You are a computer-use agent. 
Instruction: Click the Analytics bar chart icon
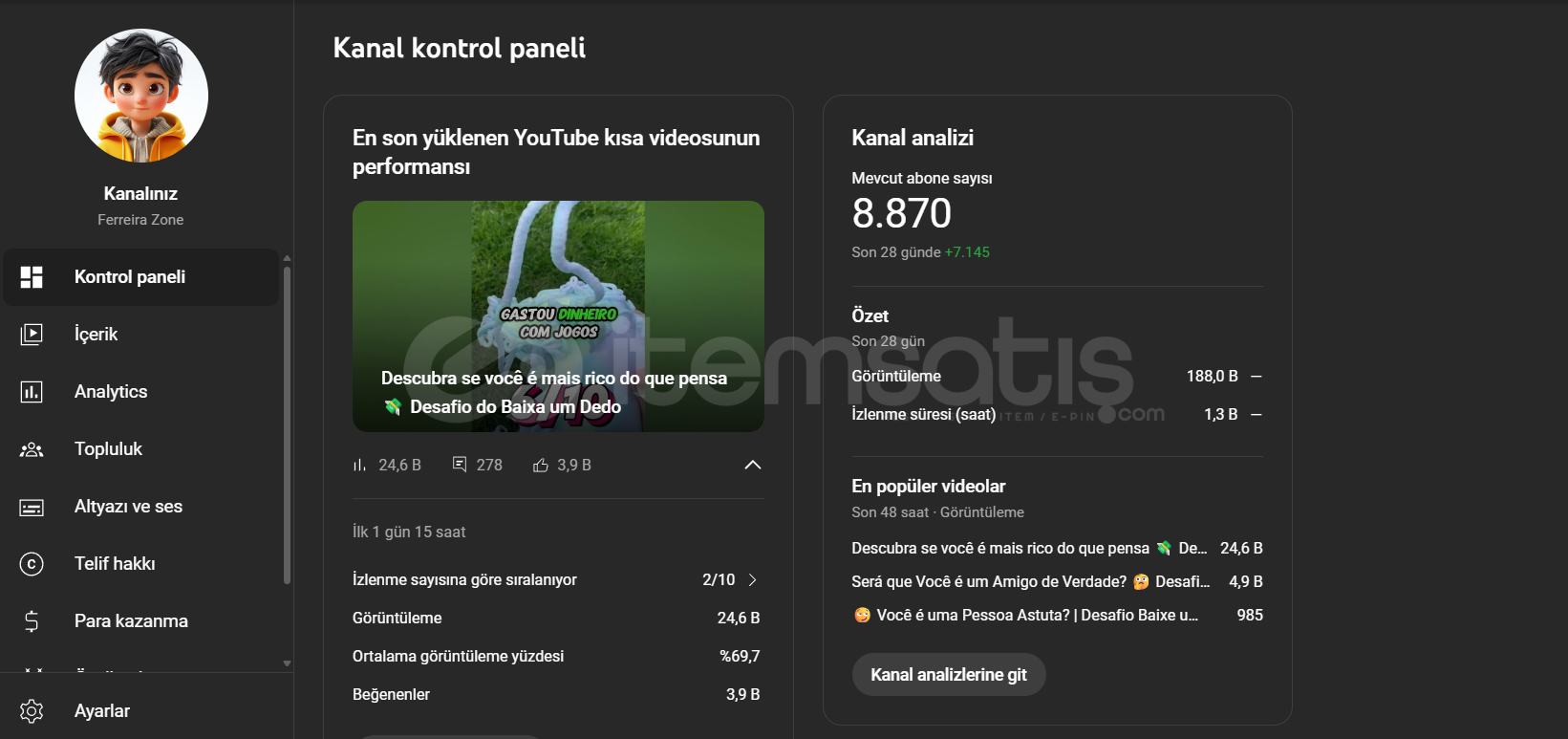pyautogui.click(x=32, y=392)
